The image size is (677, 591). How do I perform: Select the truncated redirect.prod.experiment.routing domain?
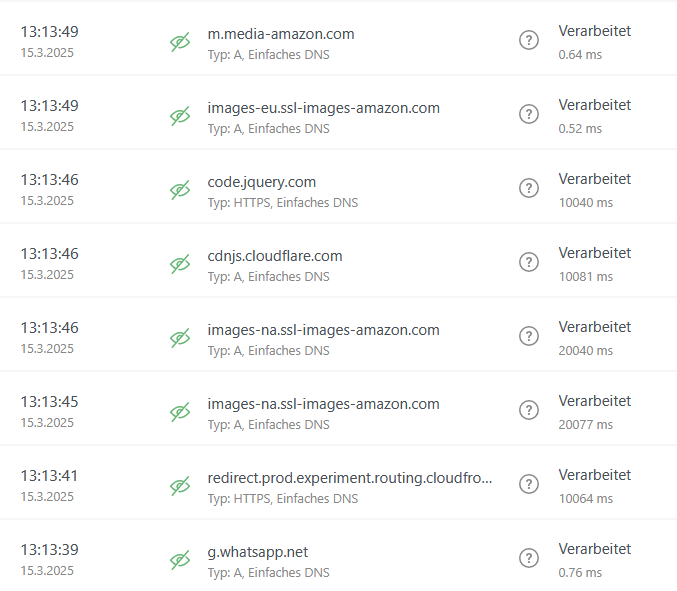[350, 478]
